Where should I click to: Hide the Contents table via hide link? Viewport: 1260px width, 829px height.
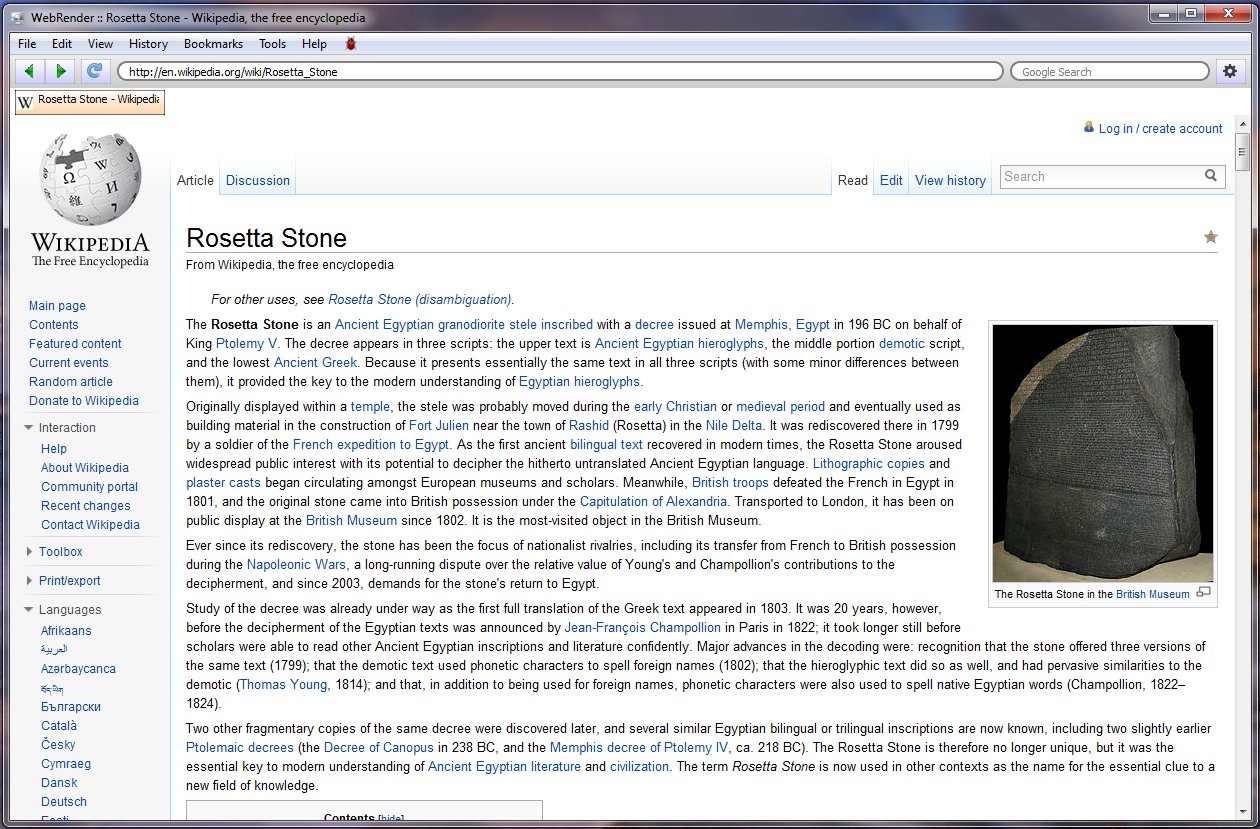pos(391,818)
